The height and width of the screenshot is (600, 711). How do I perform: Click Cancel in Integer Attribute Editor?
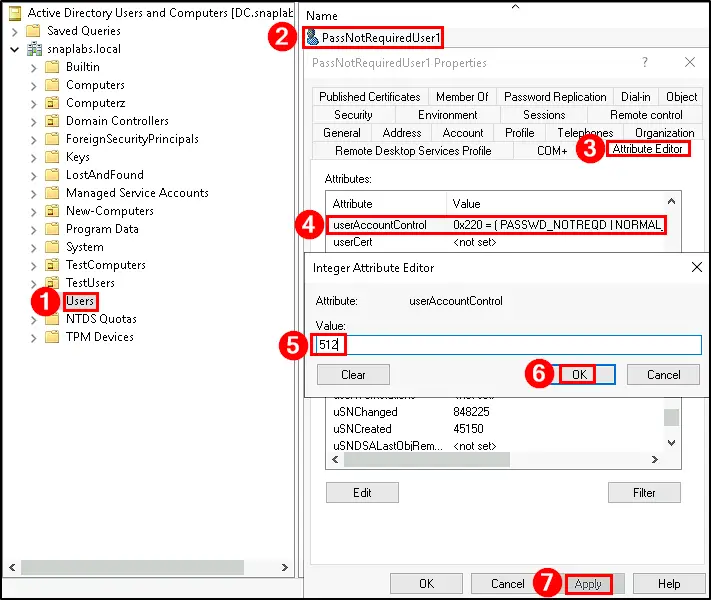coord(663,375)
